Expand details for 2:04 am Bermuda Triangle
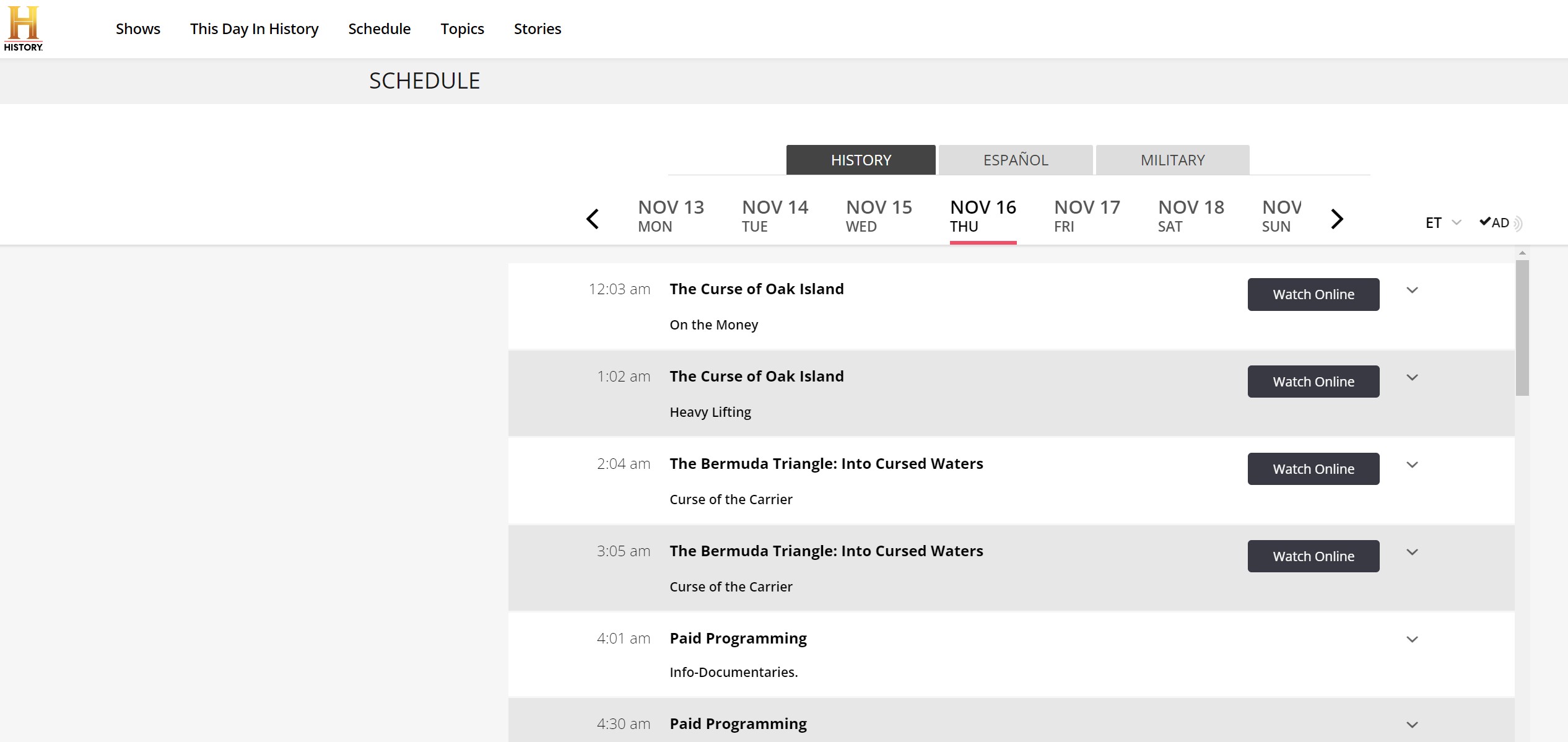Screen dimensions: 1568x742 point(1412,465)
